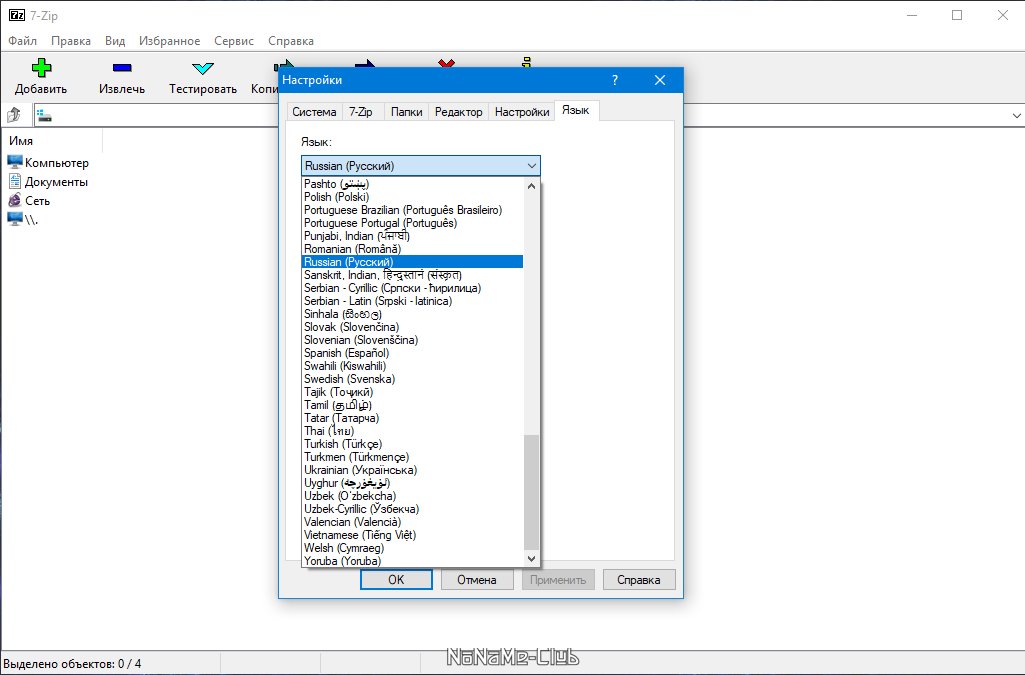Viewport: 1025px width, 675px height.
Task: Go up one folder level icon
Action: pos(14,116)
